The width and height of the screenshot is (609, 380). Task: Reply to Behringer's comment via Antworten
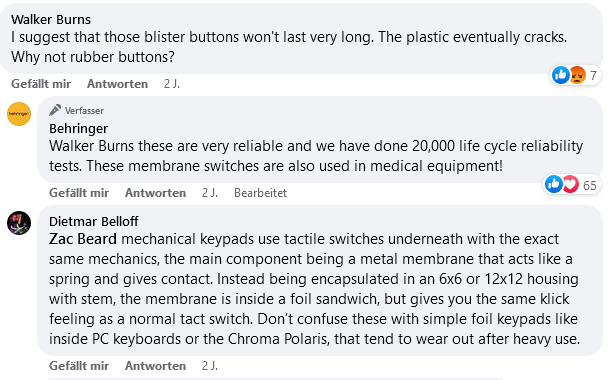point(155,193)
